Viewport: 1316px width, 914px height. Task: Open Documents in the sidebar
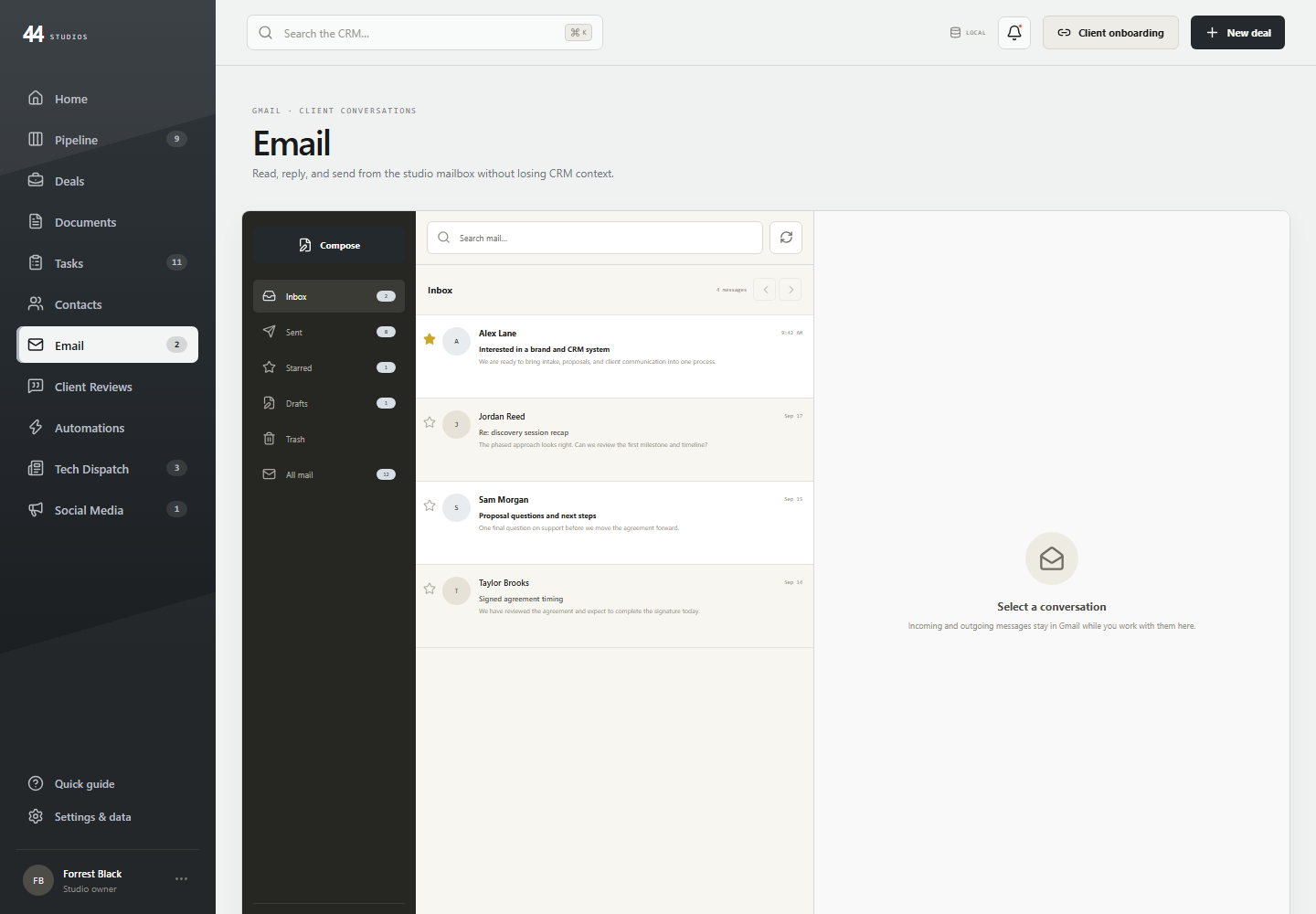pos(108,222)
